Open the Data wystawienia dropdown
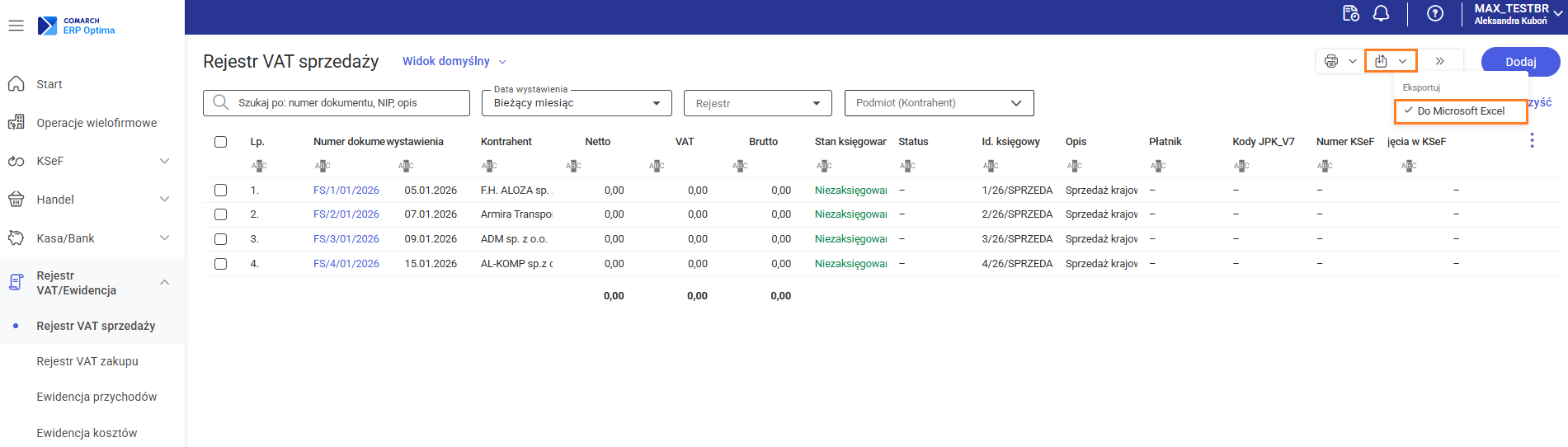The image size is (1568, 447). click(577, 104)
